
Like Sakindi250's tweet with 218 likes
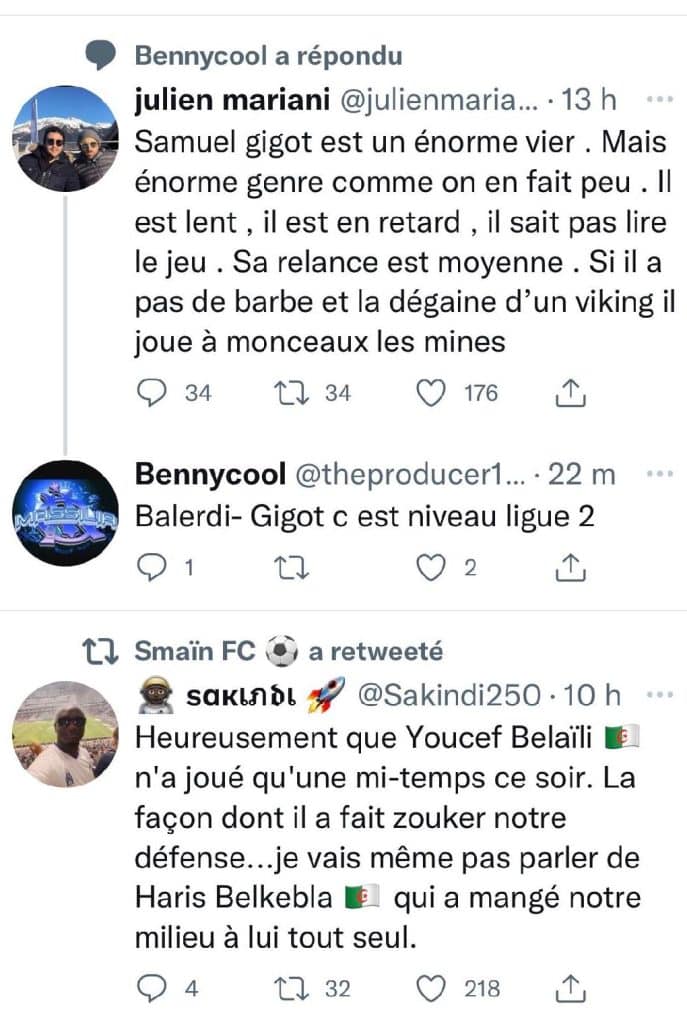[431, 989]
